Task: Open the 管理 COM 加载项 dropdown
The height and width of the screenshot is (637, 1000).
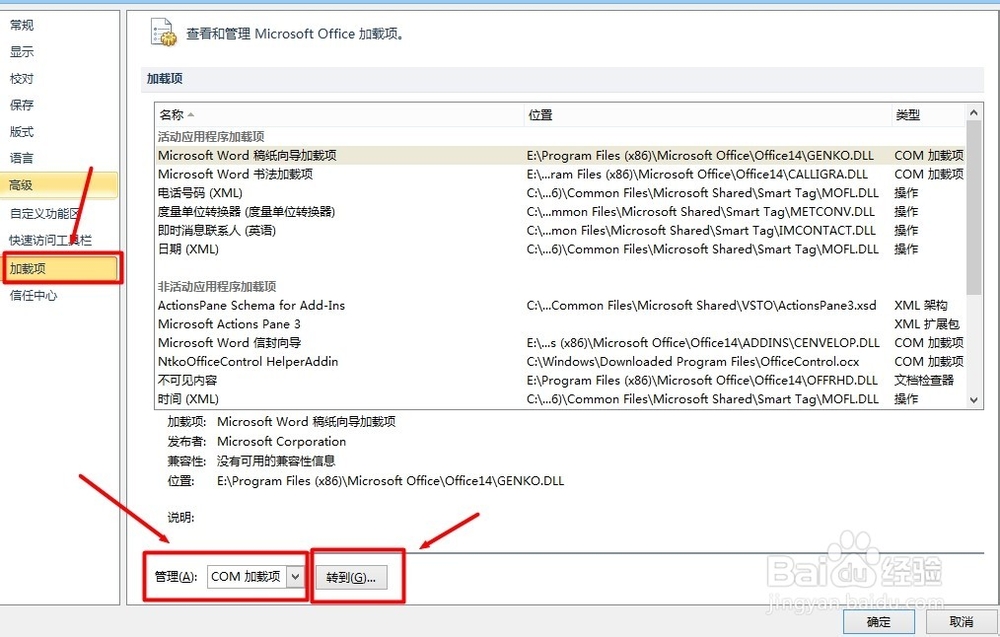Action: tap(255, 576)
